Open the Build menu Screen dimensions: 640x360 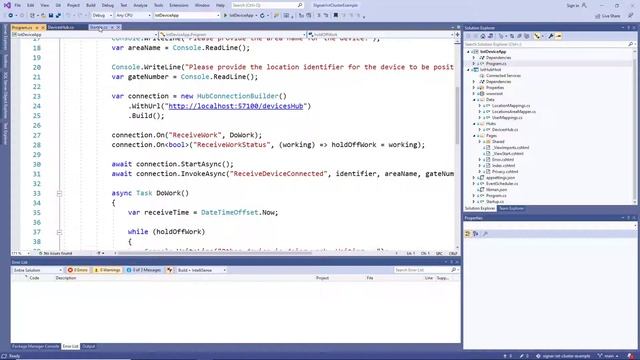(91, 5)
